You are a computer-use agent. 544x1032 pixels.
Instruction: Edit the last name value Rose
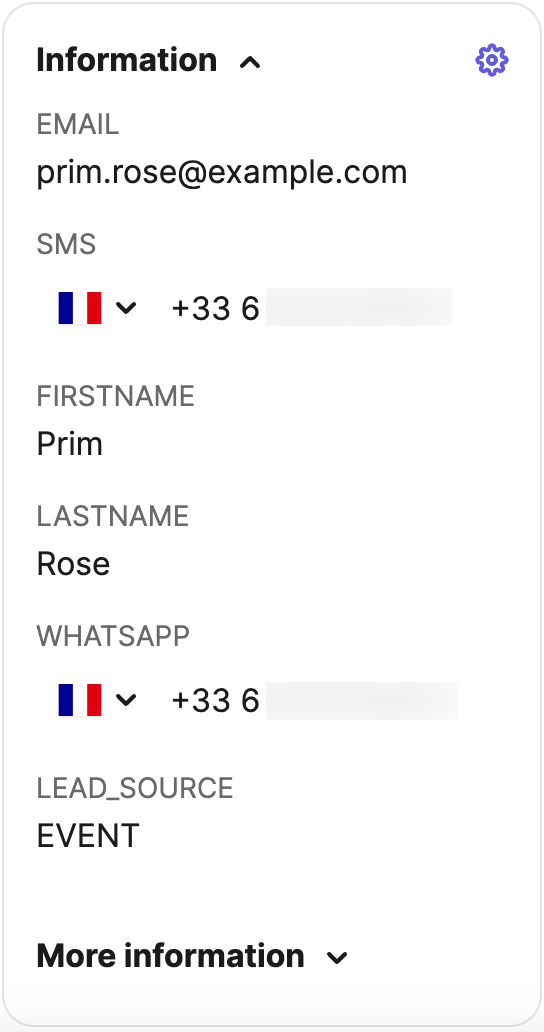[73, 564]
